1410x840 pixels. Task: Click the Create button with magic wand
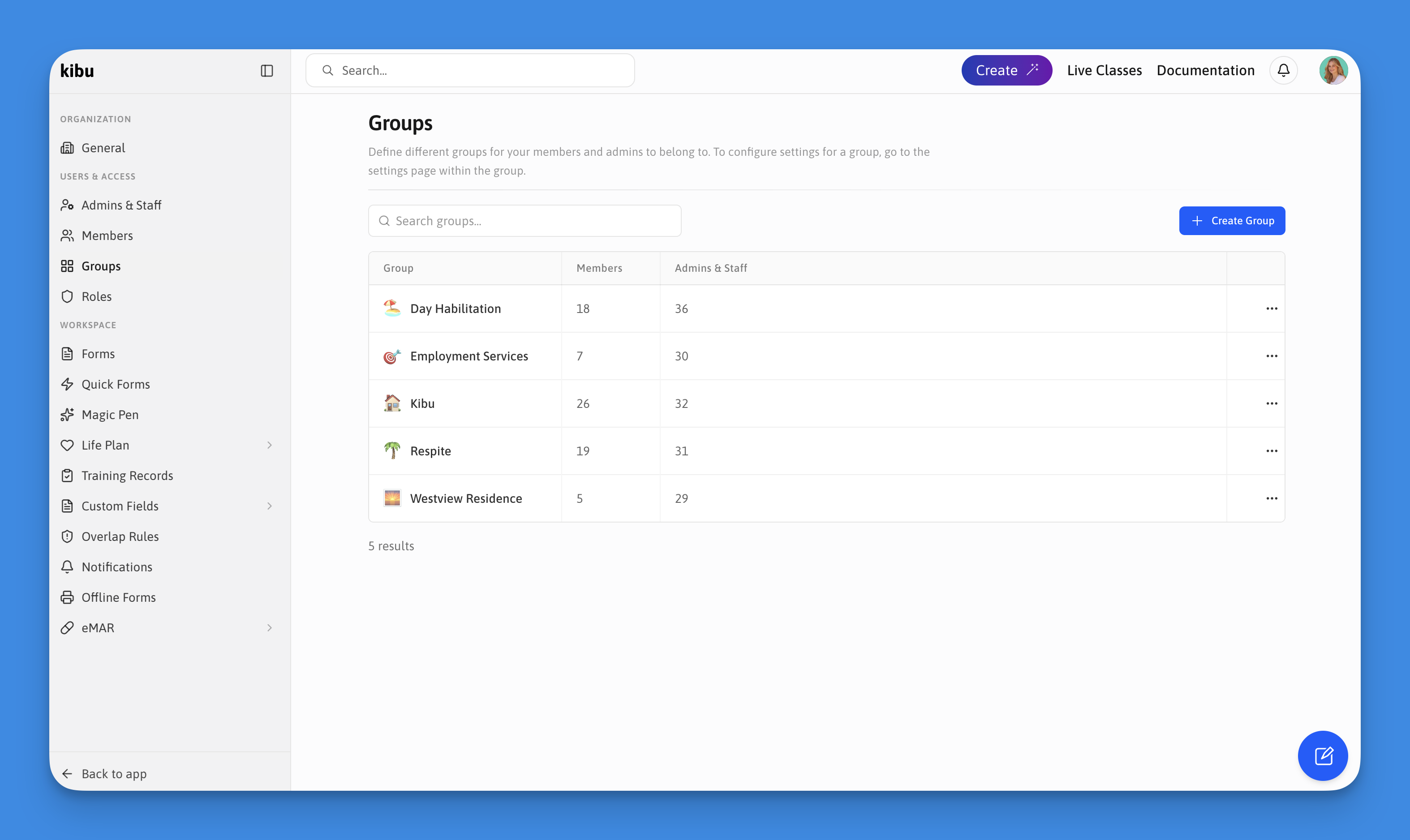[1006, 70]
